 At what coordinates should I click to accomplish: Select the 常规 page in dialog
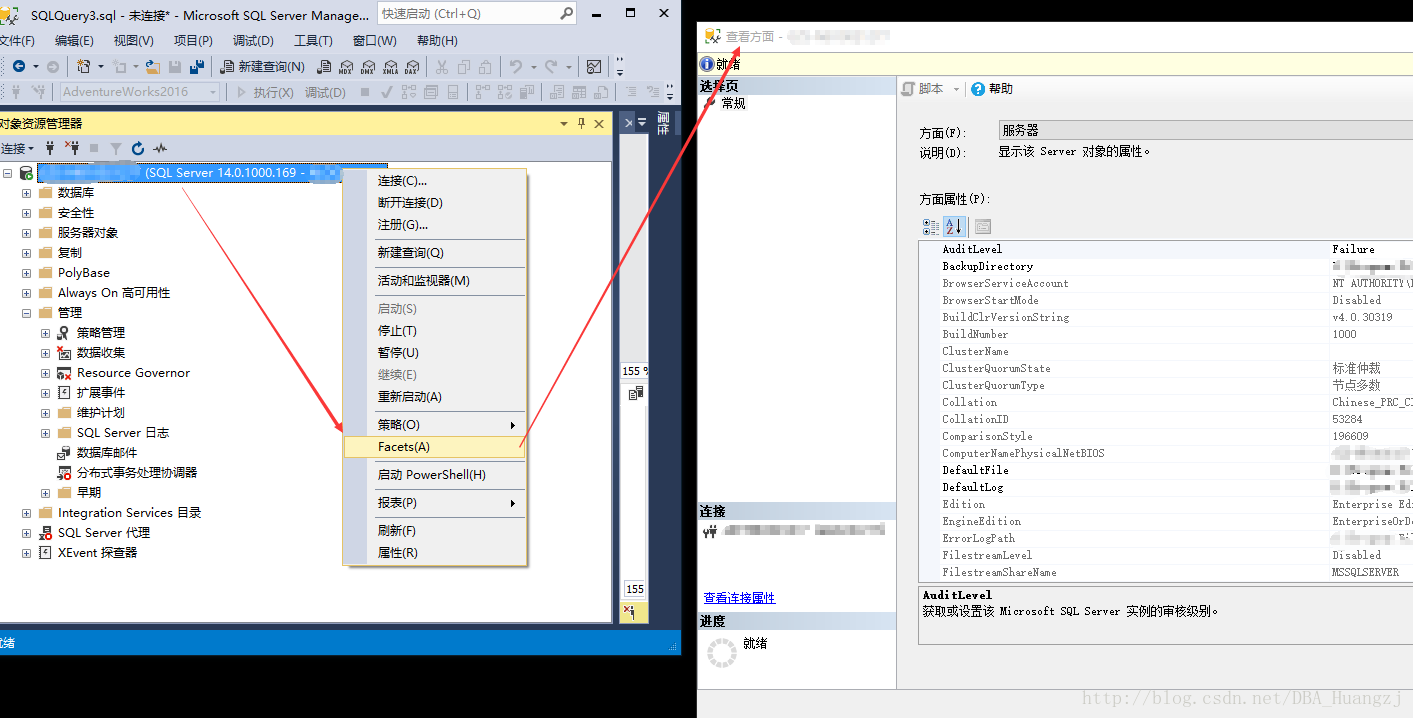733,103
